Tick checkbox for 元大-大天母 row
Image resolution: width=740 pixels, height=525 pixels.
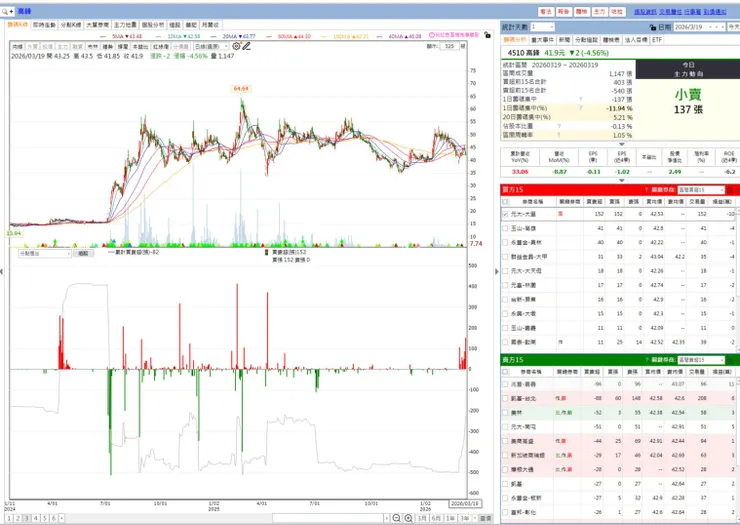[x=506, y=271]
